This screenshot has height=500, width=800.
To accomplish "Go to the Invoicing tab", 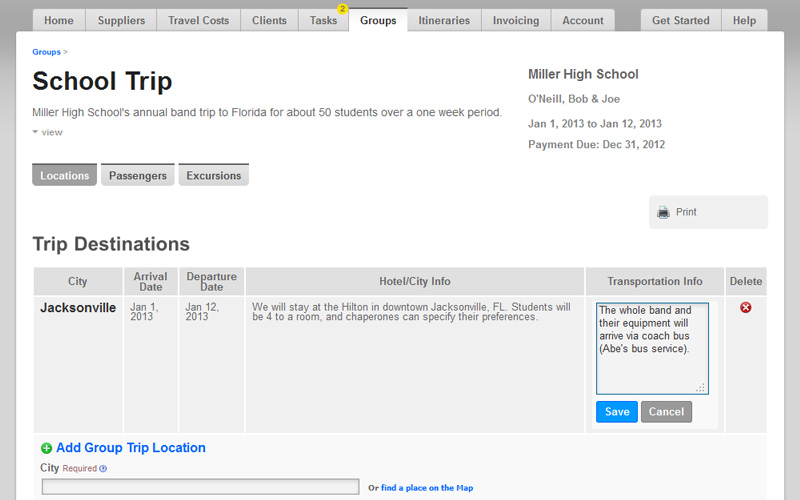I will point(516,20).
